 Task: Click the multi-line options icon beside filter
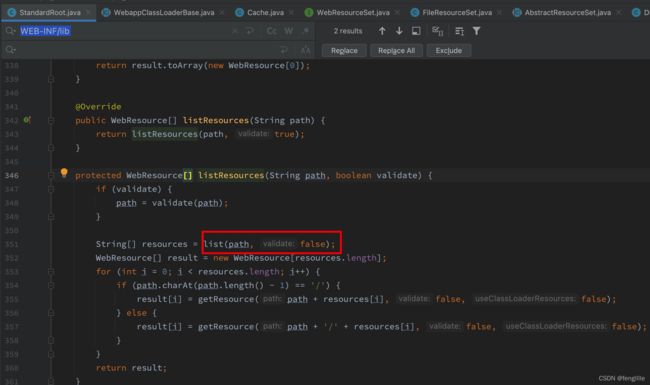point(459,31)
